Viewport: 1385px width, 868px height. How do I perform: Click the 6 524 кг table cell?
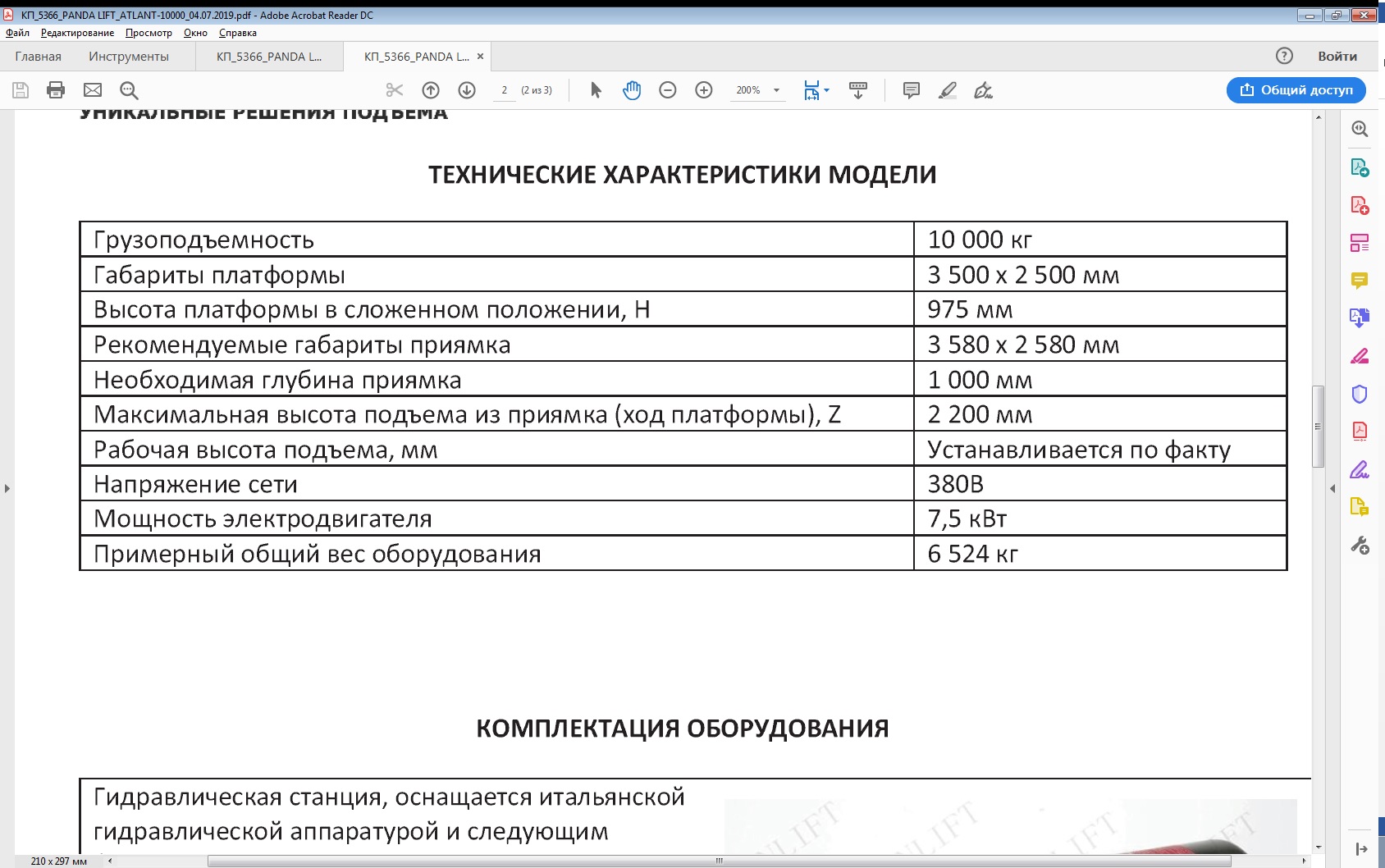click(x=1100, y=554)
